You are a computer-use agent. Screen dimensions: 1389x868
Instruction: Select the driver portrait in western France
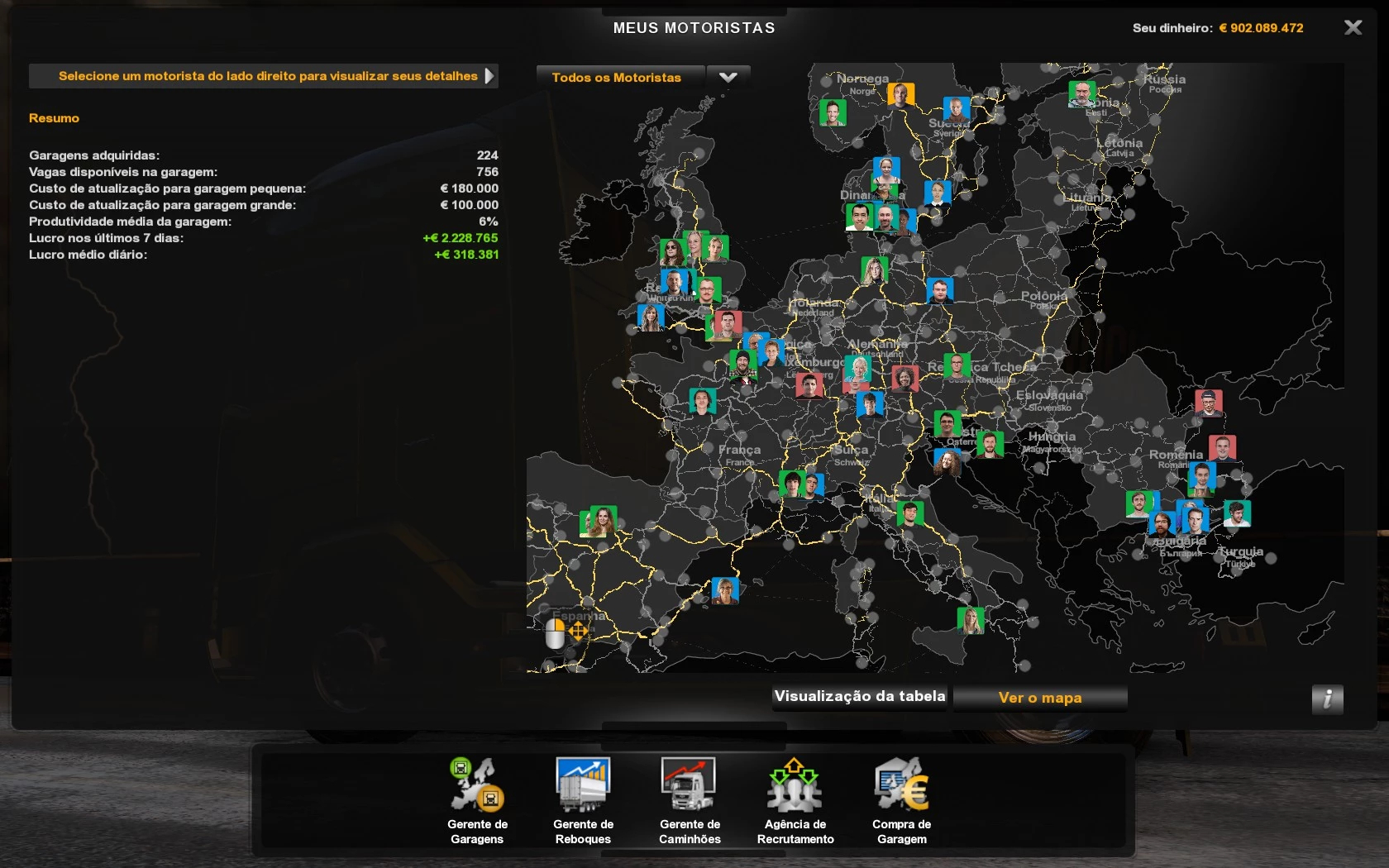[702, 401]
